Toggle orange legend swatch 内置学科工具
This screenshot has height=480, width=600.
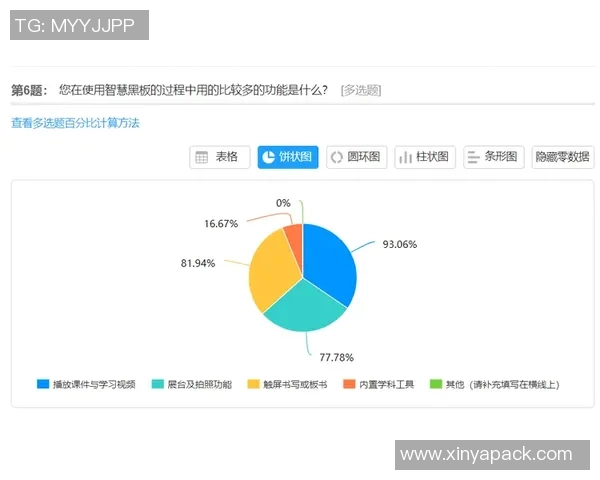click(349, 384)
